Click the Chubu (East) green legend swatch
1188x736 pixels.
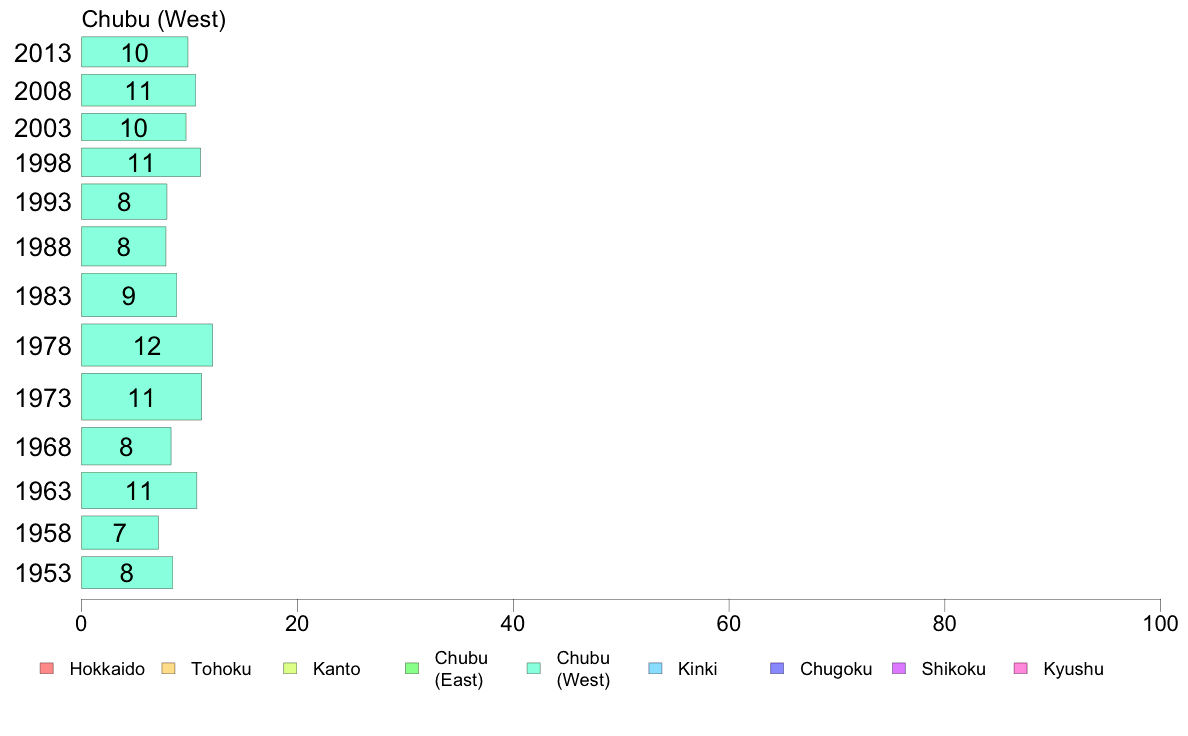click(x=412, y=669)
